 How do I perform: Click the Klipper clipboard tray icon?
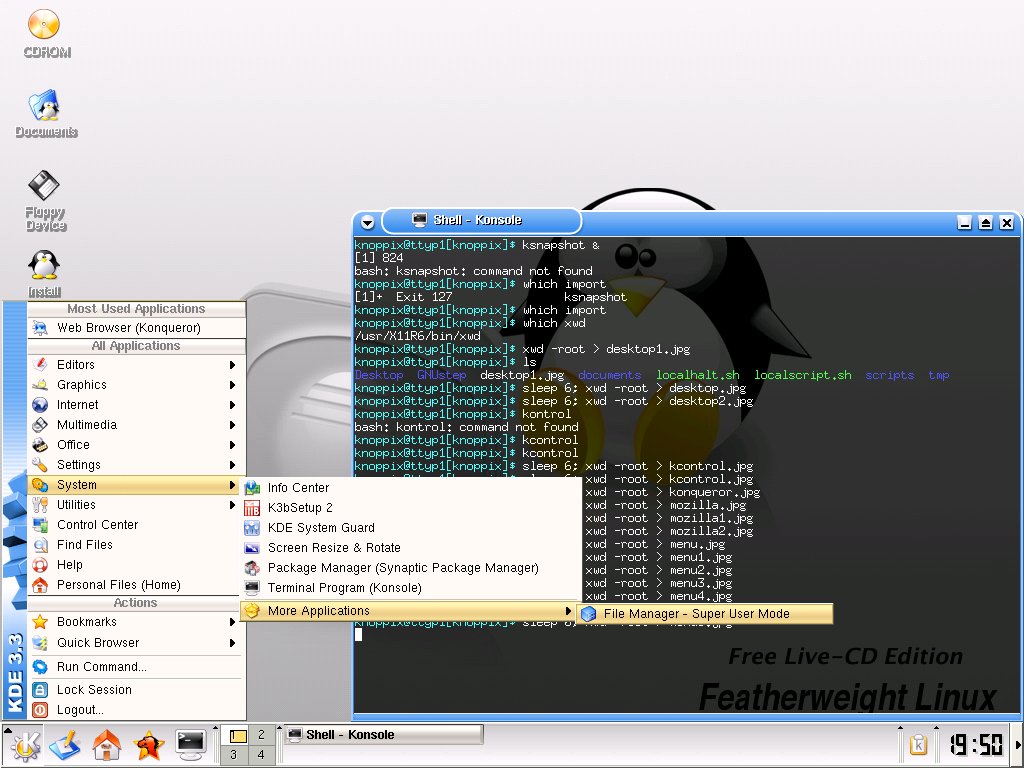[x=918, y=744]
